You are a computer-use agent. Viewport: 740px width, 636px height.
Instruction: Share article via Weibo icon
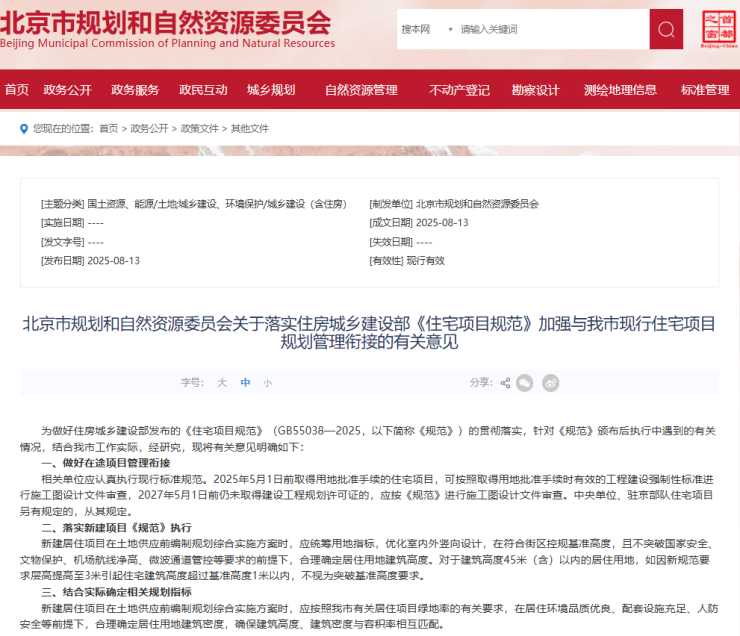(x=550, y=383)
